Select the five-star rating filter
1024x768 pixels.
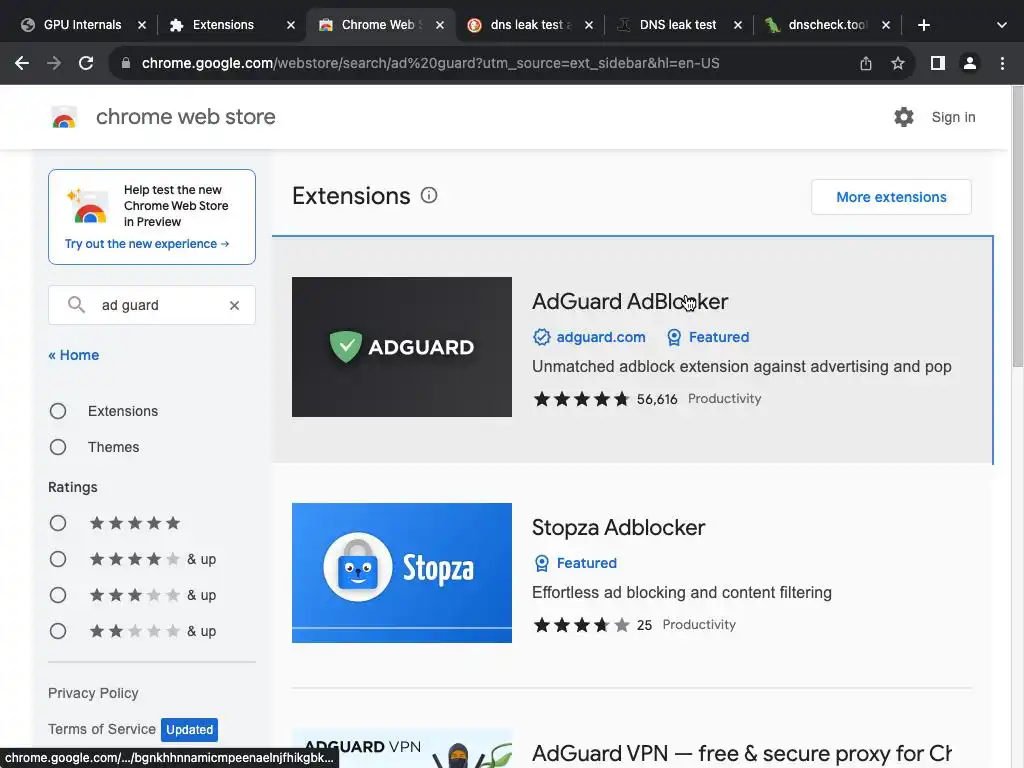[x=58, y=523]
